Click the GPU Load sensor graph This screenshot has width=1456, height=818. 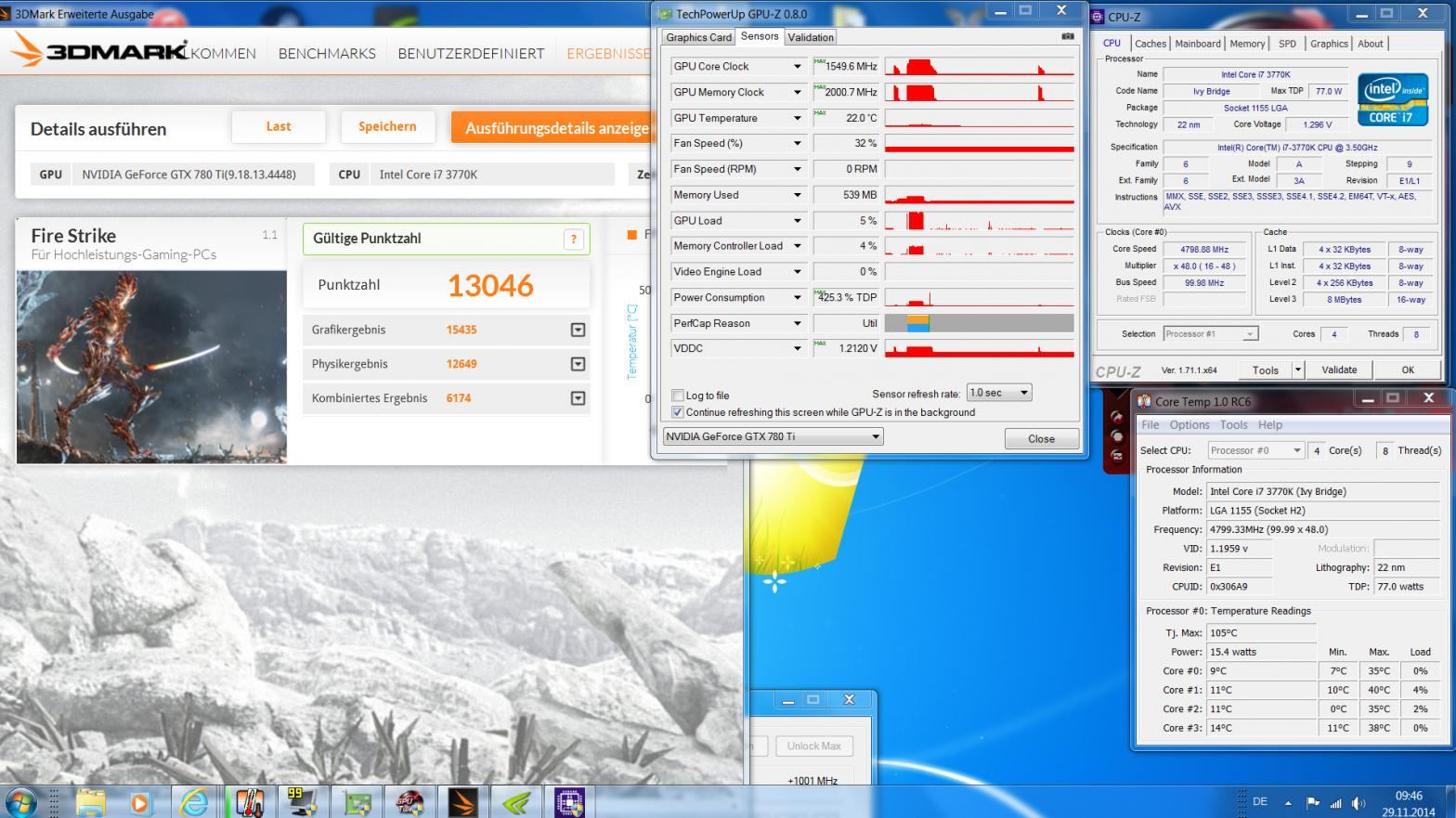tap(979, 220)
